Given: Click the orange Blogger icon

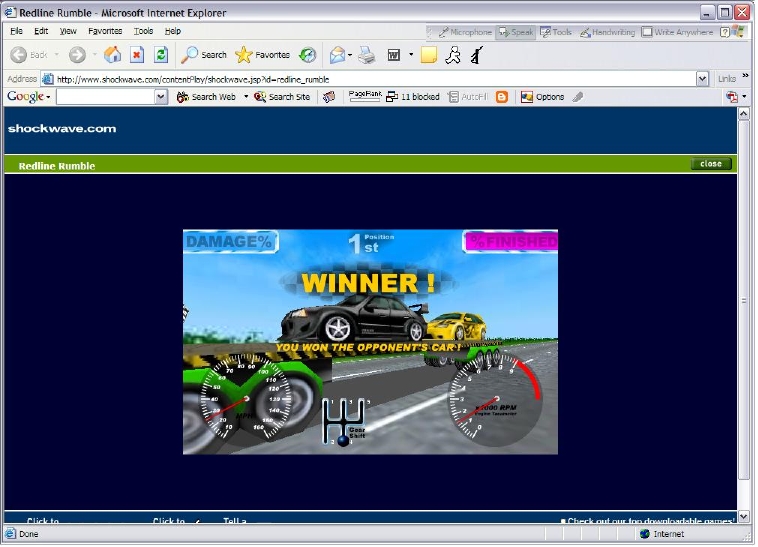Looking at the screenshot, I should click(502, 97).
